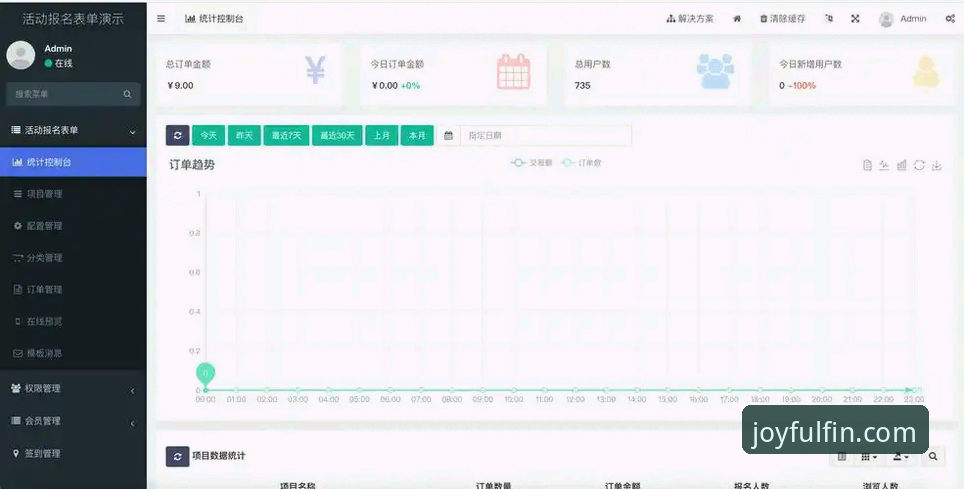The width and height of the screenshot is (964, 489).
Task: Switch the chart to line type
Action: pyautogui.click(x=884, y=165)
